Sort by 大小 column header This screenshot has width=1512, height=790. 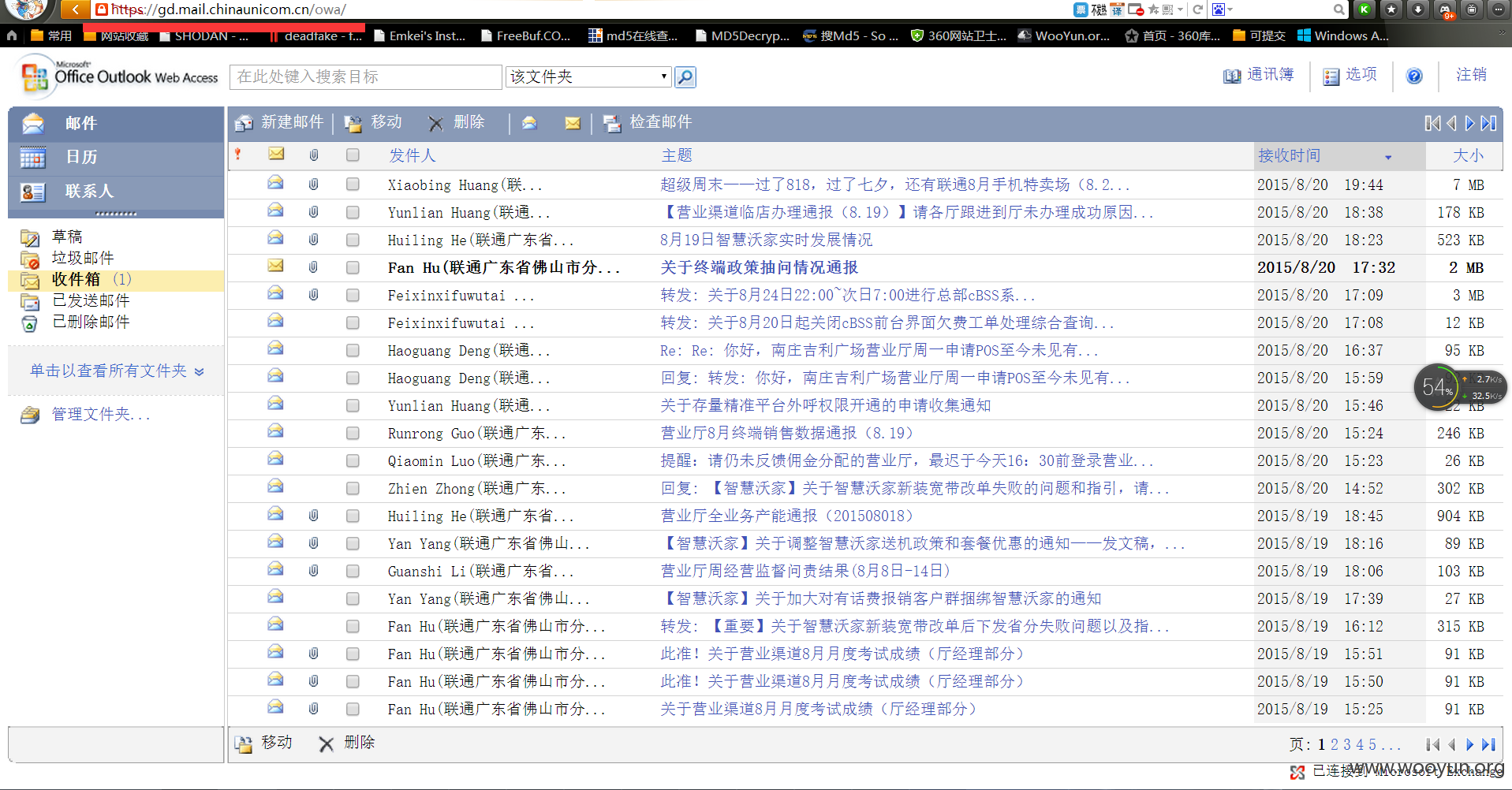(x=1468, y=155)
